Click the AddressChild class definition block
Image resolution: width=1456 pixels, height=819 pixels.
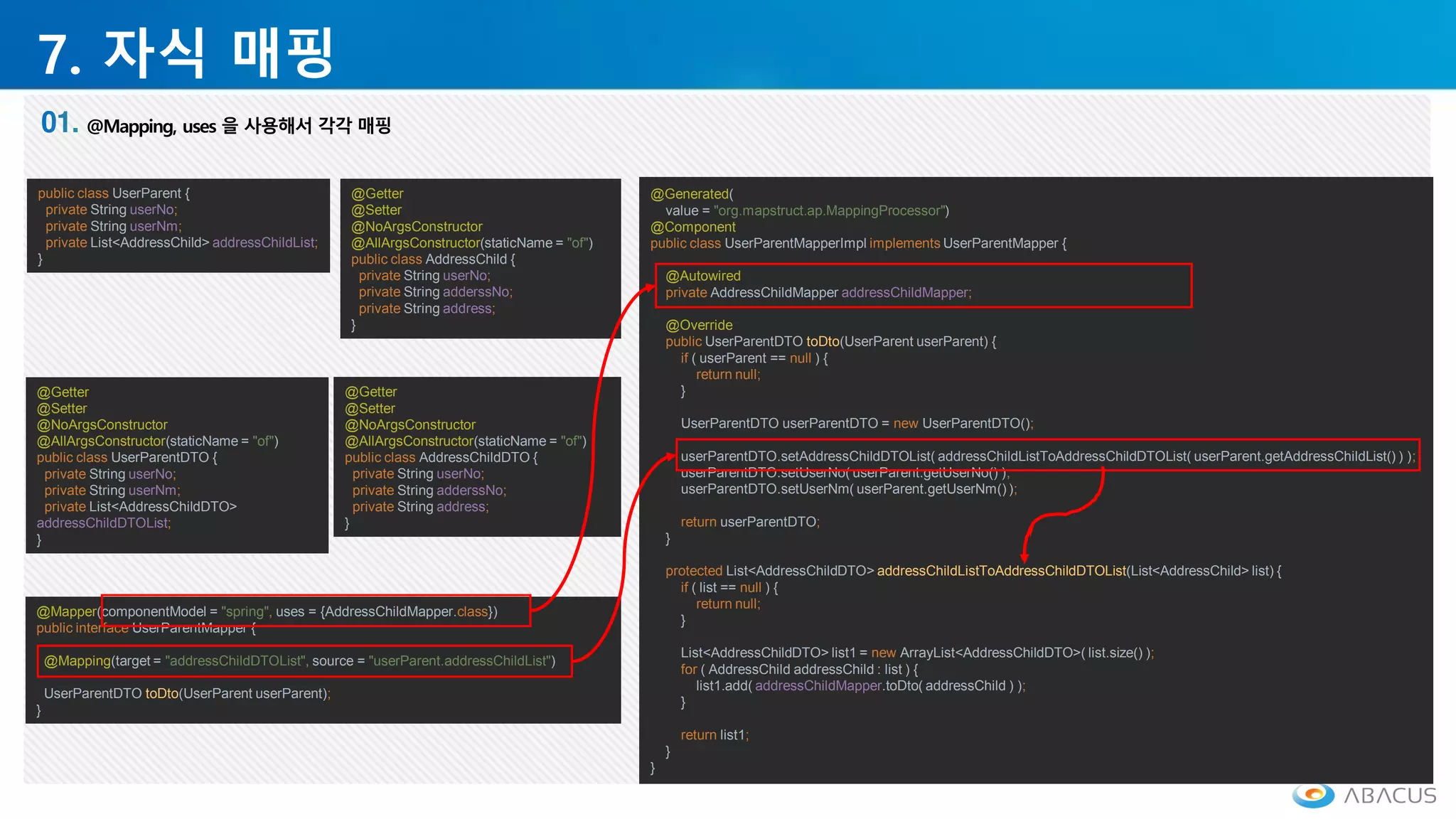click(480, 259)
